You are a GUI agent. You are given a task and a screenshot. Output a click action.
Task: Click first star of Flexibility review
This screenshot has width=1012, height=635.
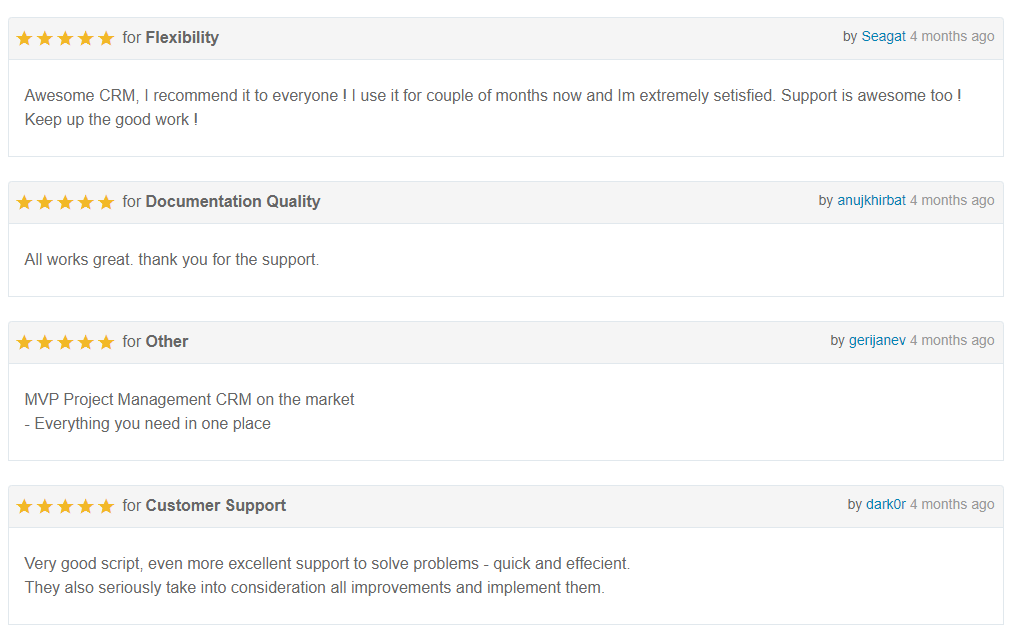(25, 38)
